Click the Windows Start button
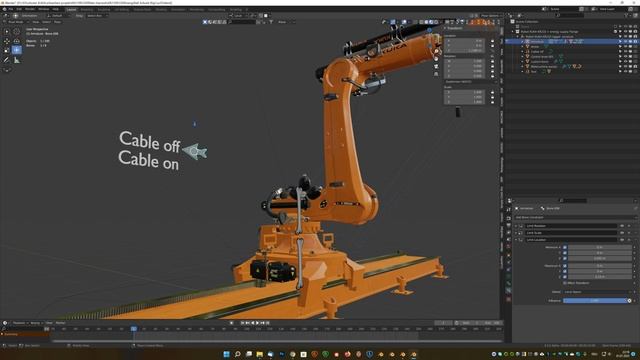640x360 pixels. tap(227, 354)
